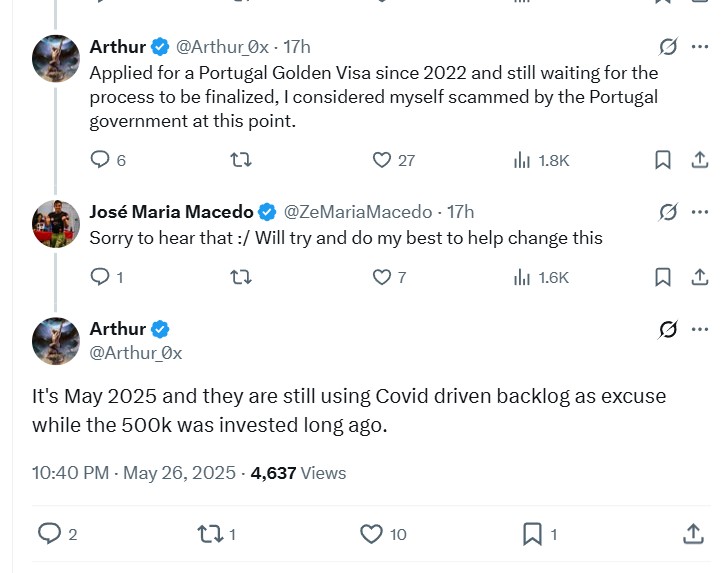Click Arthur's avatar on the main tweet
Image resolution: width=726 pixels, height=573 pixels.
pyautogui.click(x=56, y=340)
